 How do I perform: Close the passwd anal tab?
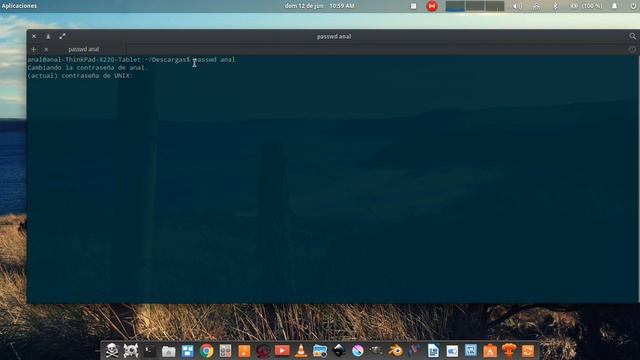coord(46,49)
